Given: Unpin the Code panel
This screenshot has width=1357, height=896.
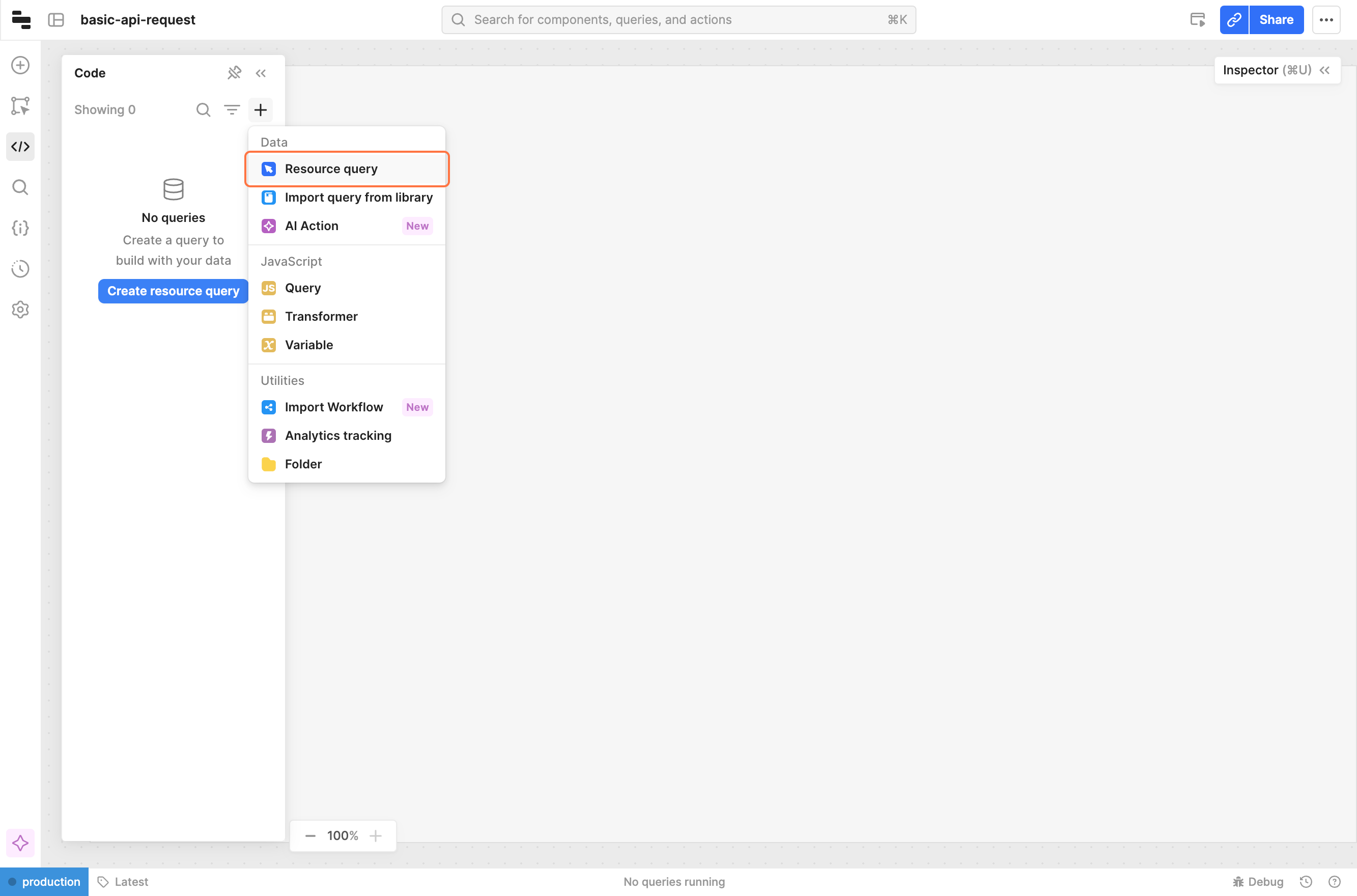Looking at the screenshot, I should pos(234,73).
